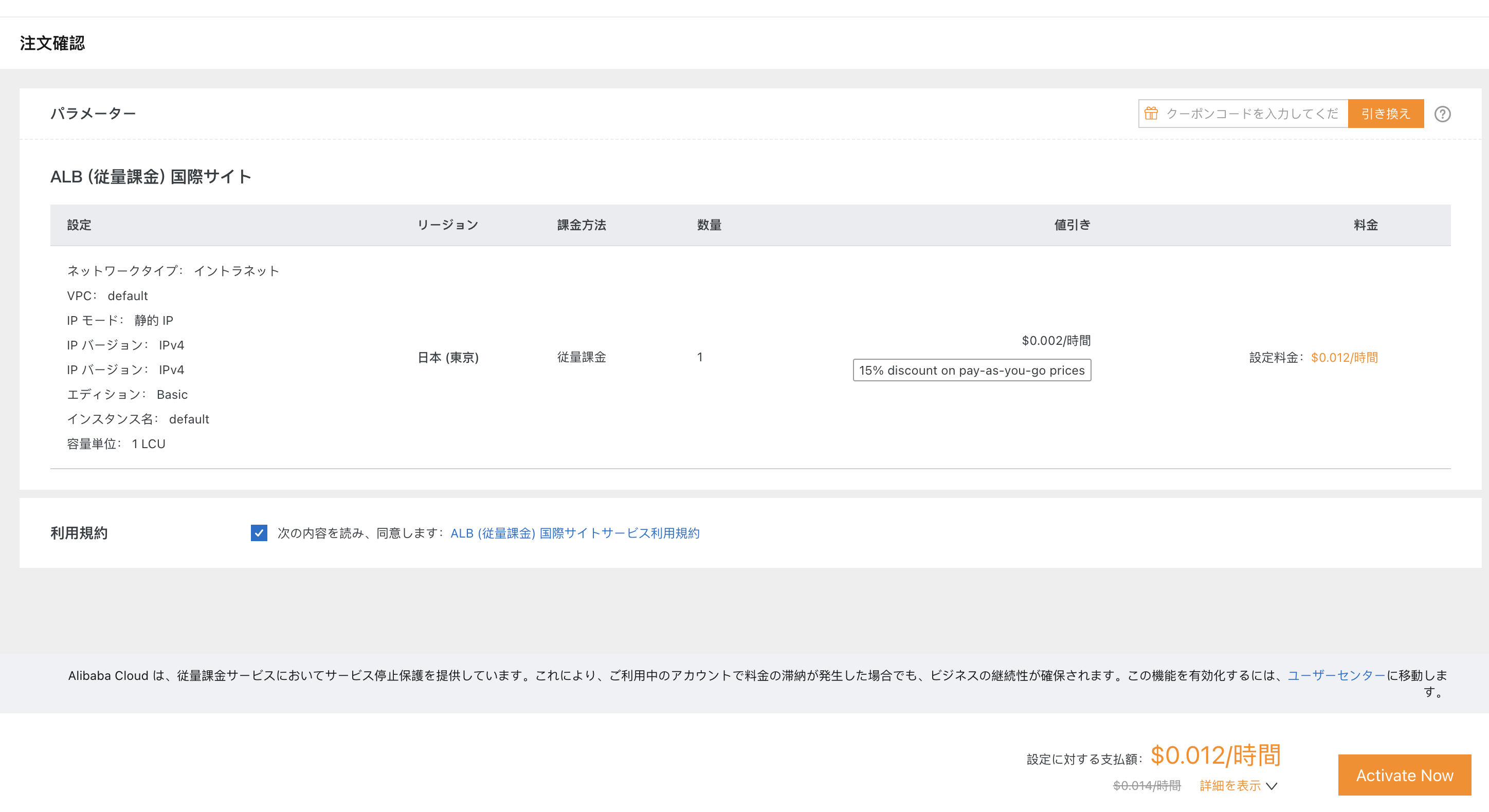Open the パラメーター section

94,113
